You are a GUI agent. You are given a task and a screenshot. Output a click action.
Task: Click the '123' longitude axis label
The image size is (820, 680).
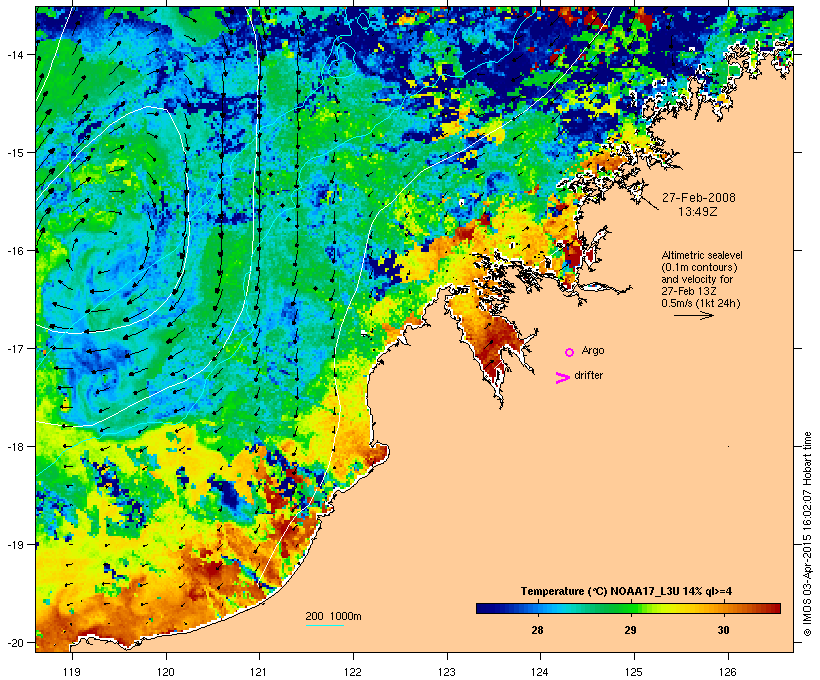tap(447, 672)
